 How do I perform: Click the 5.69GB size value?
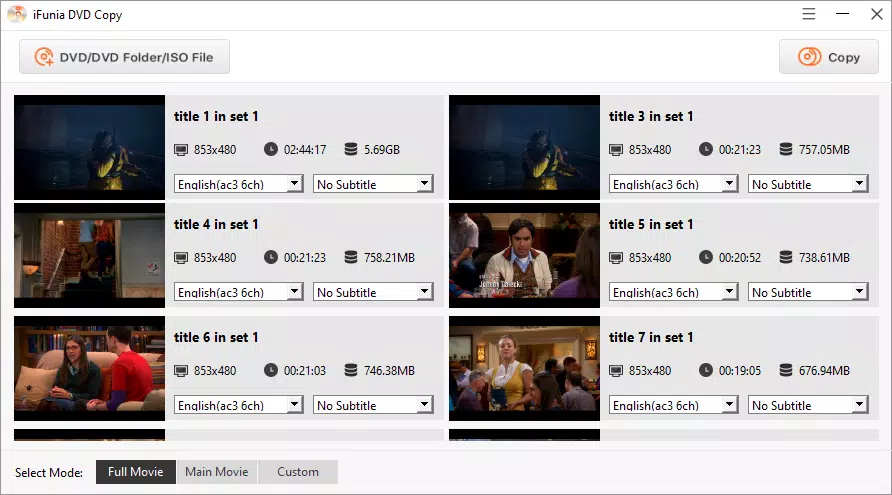382,150
